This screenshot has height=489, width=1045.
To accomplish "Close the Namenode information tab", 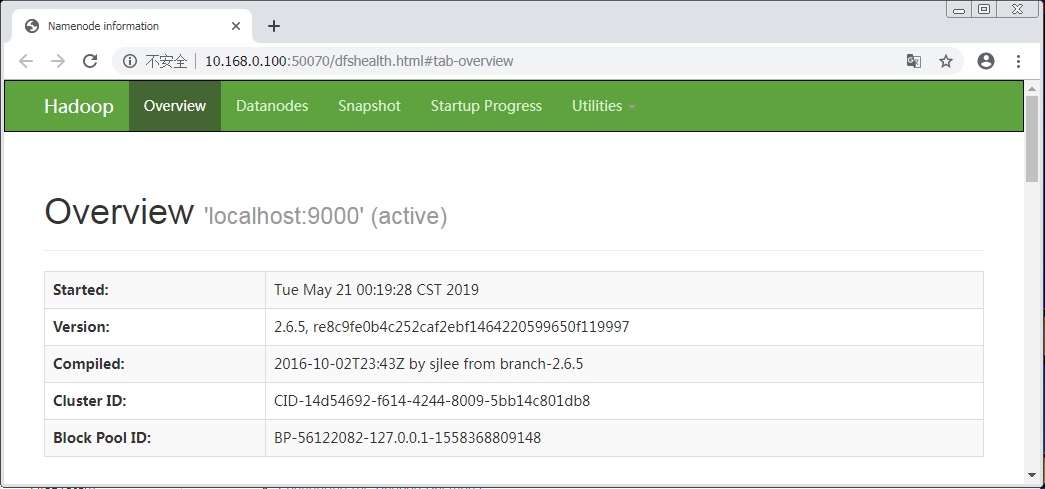I will (236, 26).
